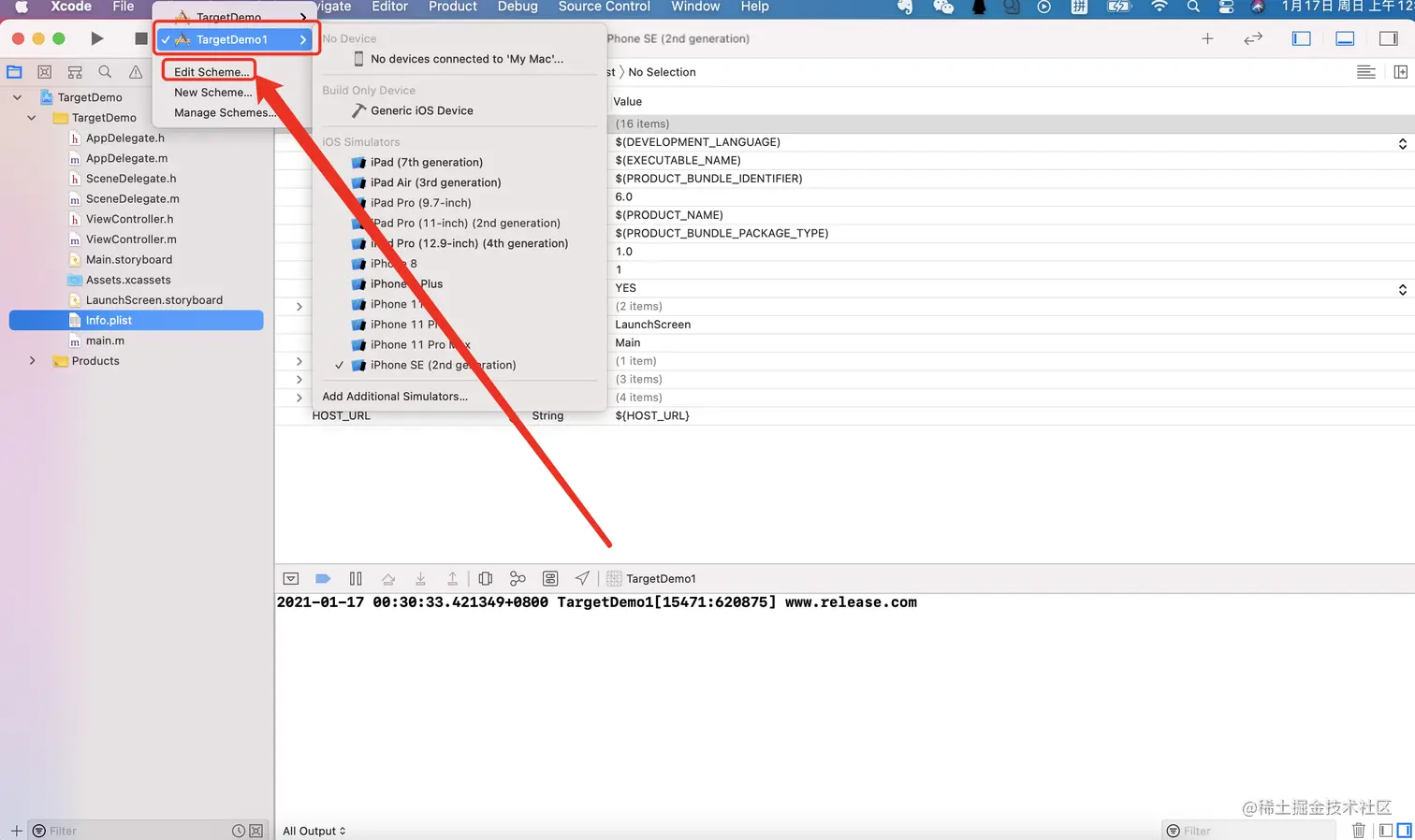Toggle the Debug area visibility

(1345, 38)
